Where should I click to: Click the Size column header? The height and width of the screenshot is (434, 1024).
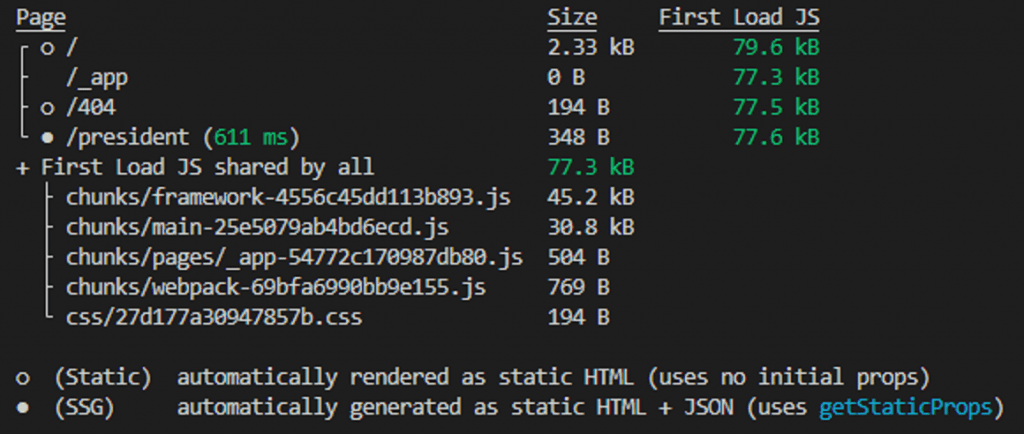click(571, 18)
